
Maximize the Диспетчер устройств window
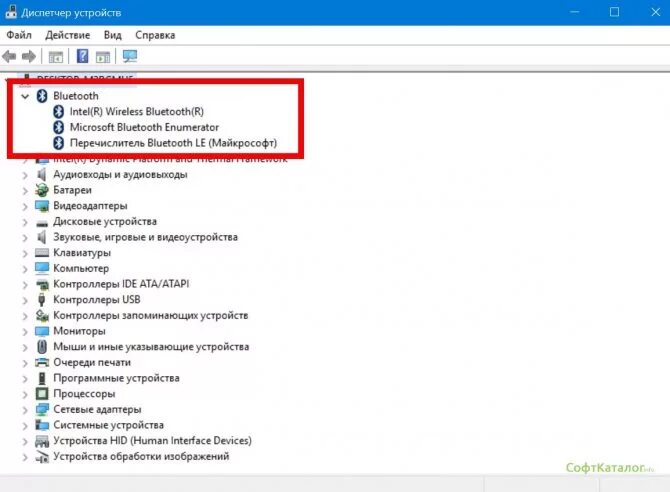614,12
